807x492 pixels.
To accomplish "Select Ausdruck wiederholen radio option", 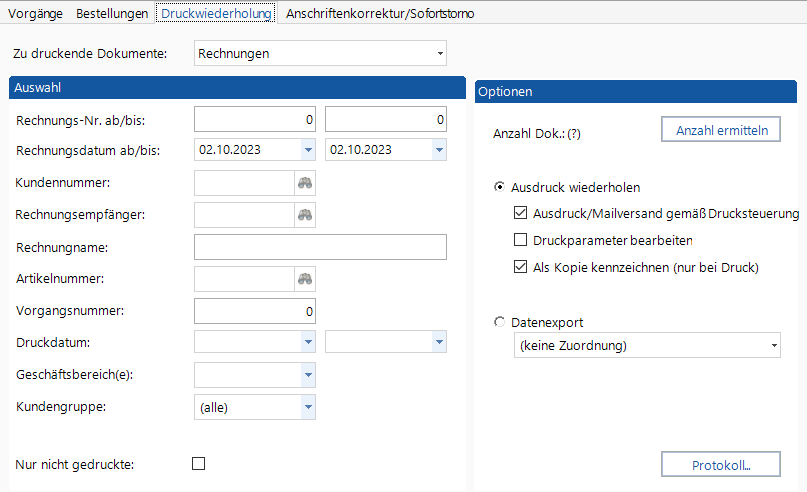I will pyautogui.click(x=499, y=187).
